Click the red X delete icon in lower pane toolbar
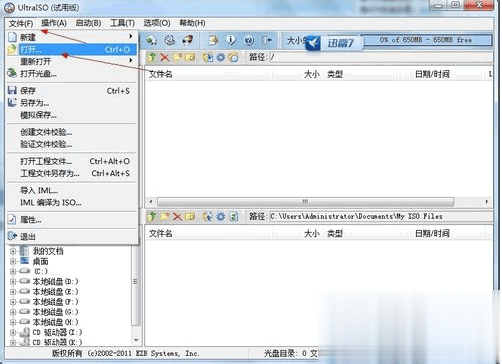The image size is (502, 364). 177,217
